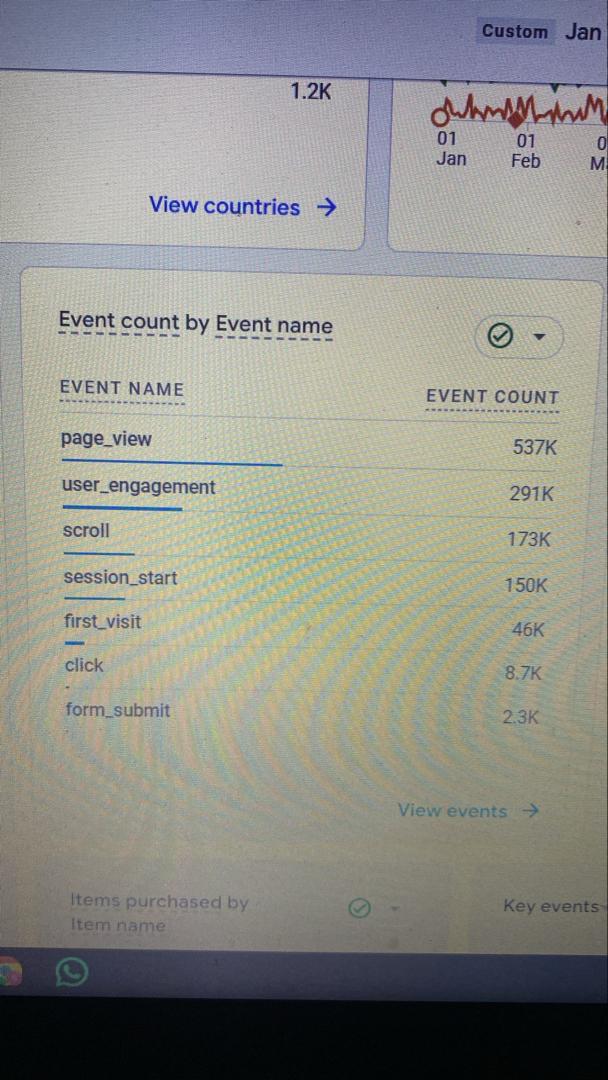This screenshot has width=608, height=1080.
Task: Open the first_visit event entry
Action: [103, 621]
